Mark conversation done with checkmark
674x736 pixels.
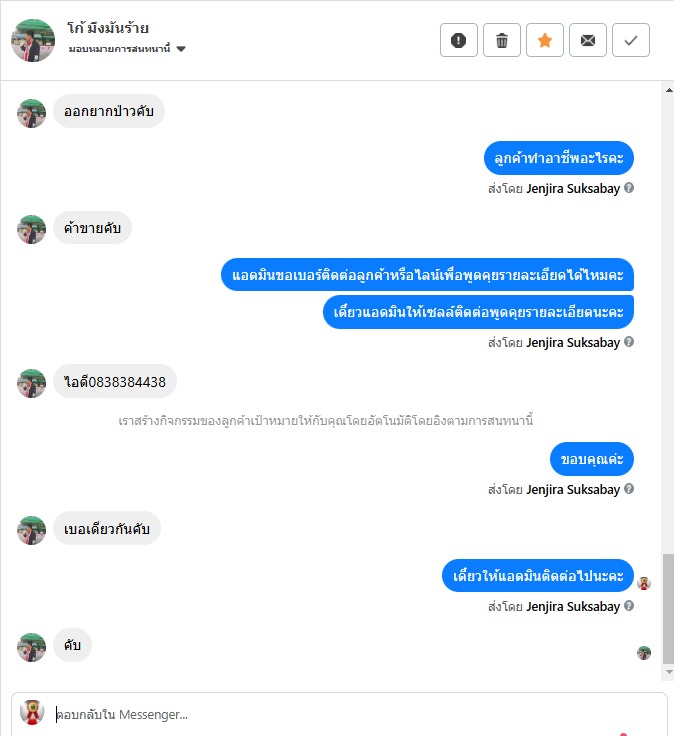[631, 40]
